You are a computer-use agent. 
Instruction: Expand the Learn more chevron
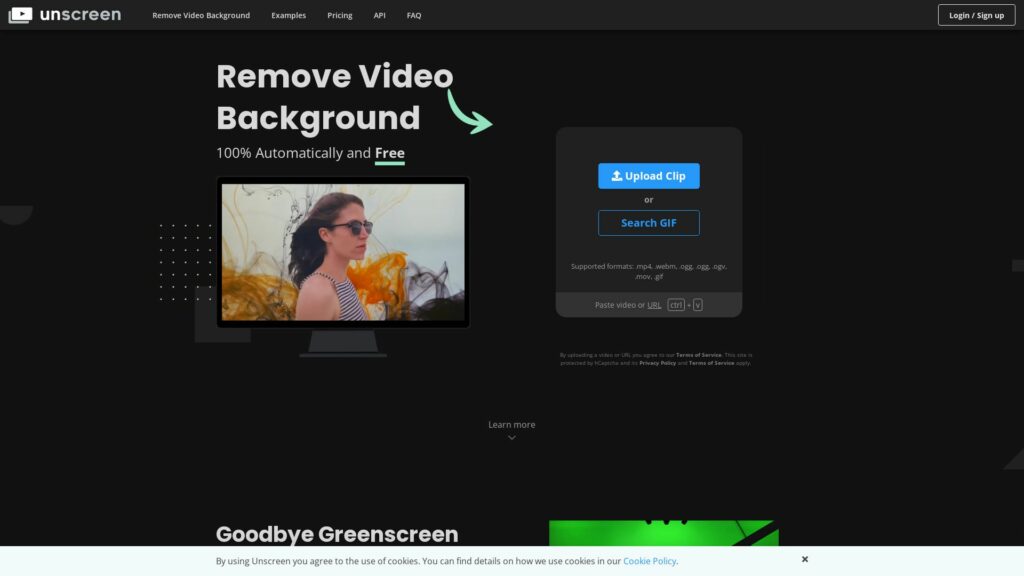512,437
